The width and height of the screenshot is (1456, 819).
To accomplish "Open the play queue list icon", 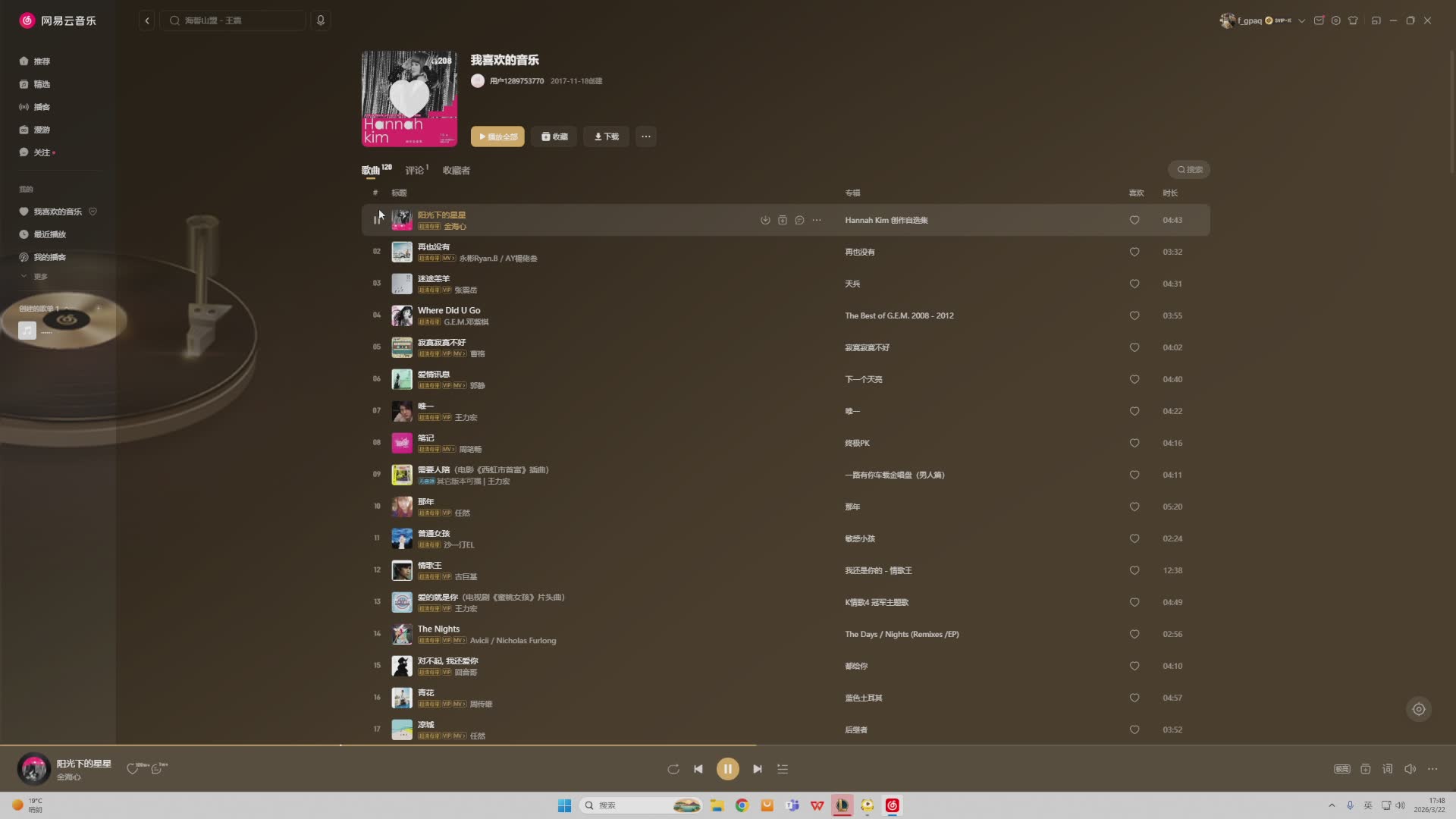I will point(783,769).
